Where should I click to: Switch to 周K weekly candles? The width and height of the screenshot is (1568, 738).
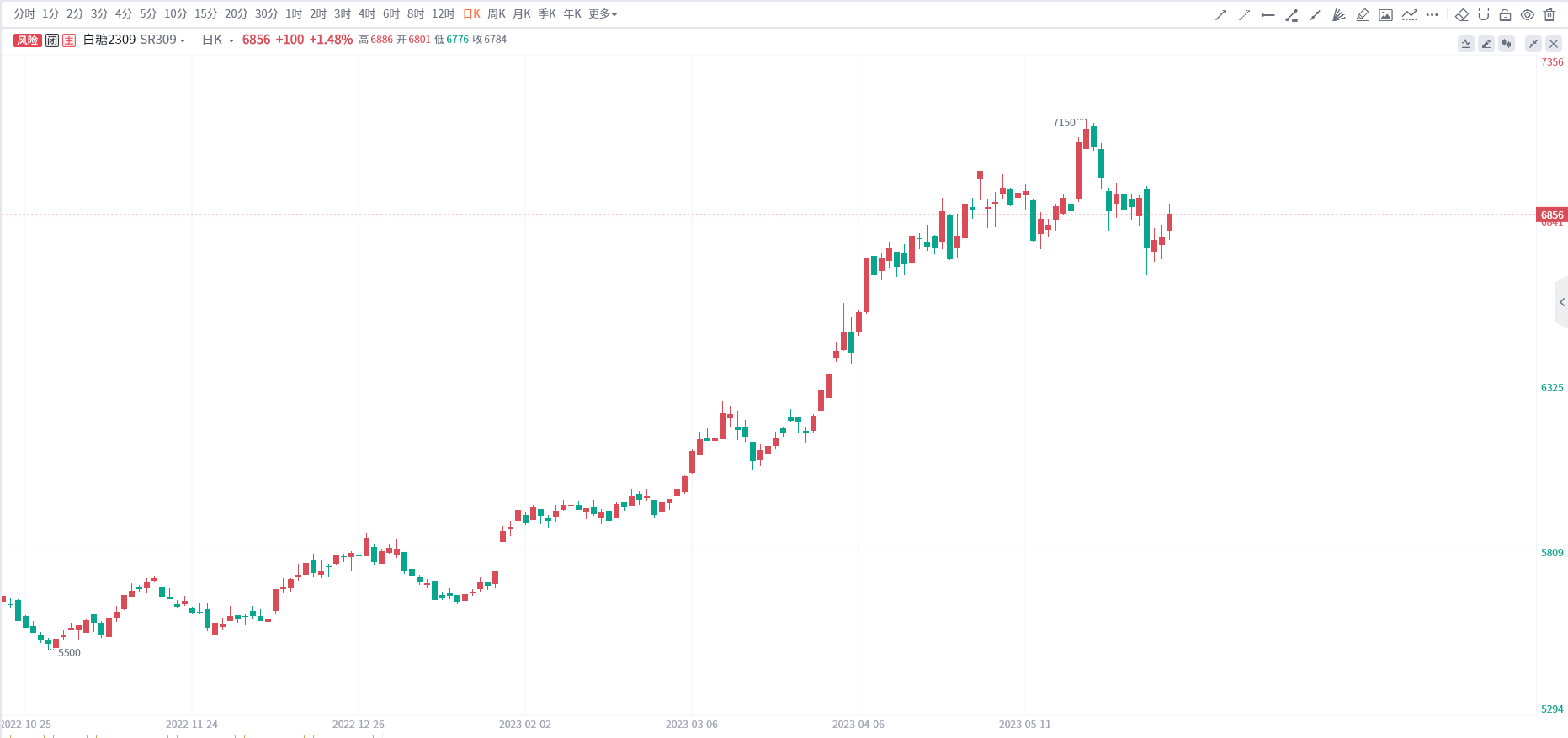tap(497, 14)
